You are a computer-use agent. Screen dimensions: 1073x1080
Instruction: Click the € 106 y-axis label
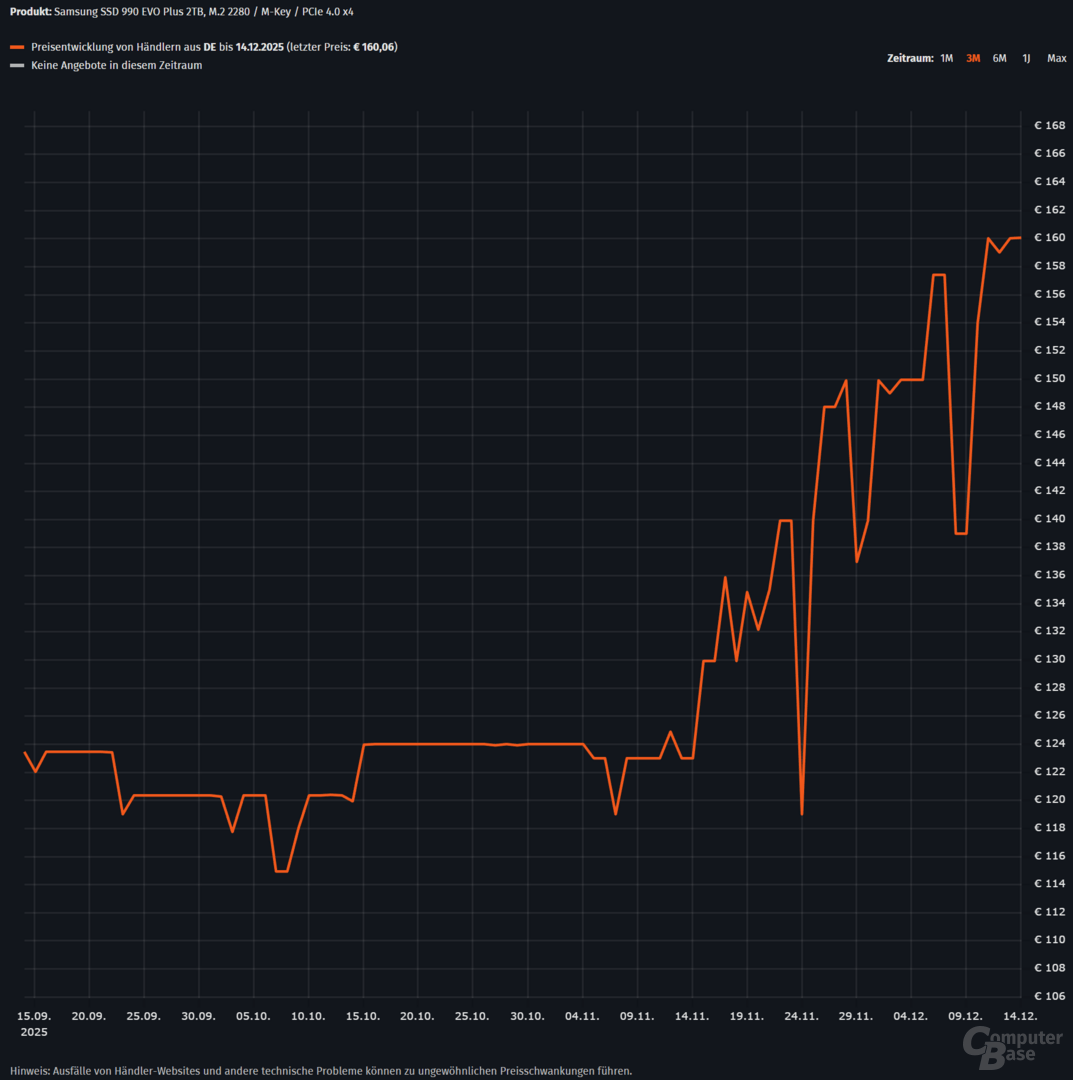click(1049, 996)
